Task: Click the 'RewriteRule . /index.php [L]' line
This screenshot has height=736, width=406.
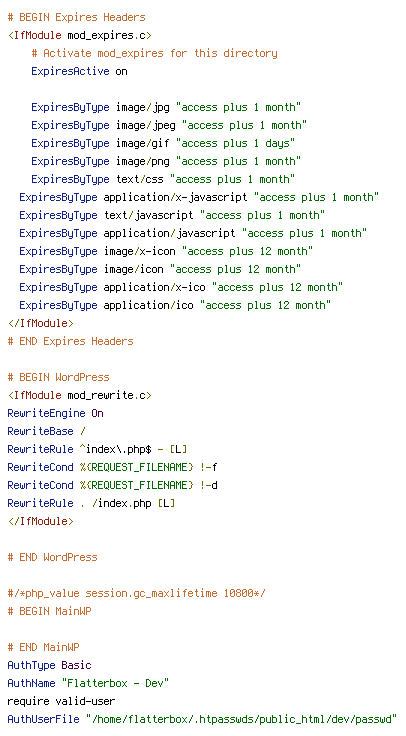Action: [92, 503]
